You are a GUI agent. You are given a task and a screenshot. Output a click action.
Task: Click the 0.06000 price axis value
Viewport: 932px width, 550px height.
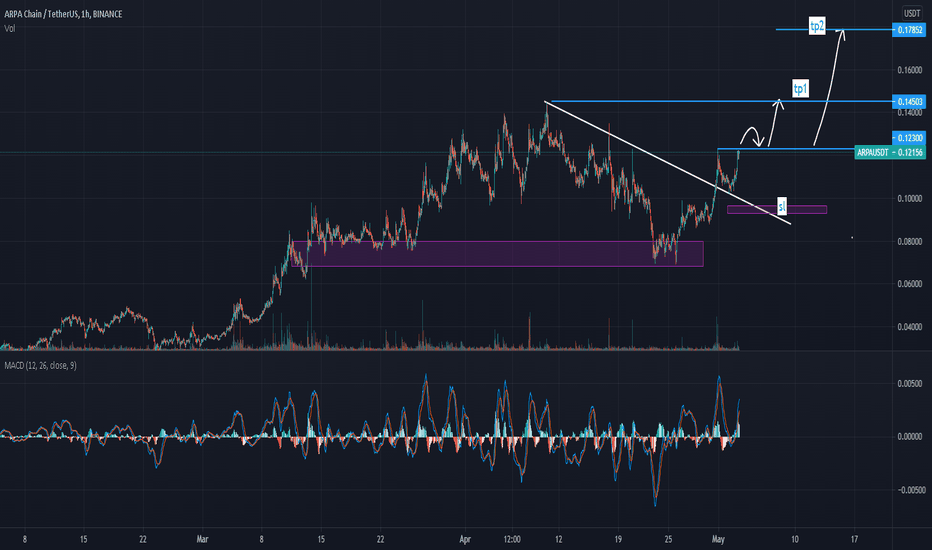(x=909, y=284)
